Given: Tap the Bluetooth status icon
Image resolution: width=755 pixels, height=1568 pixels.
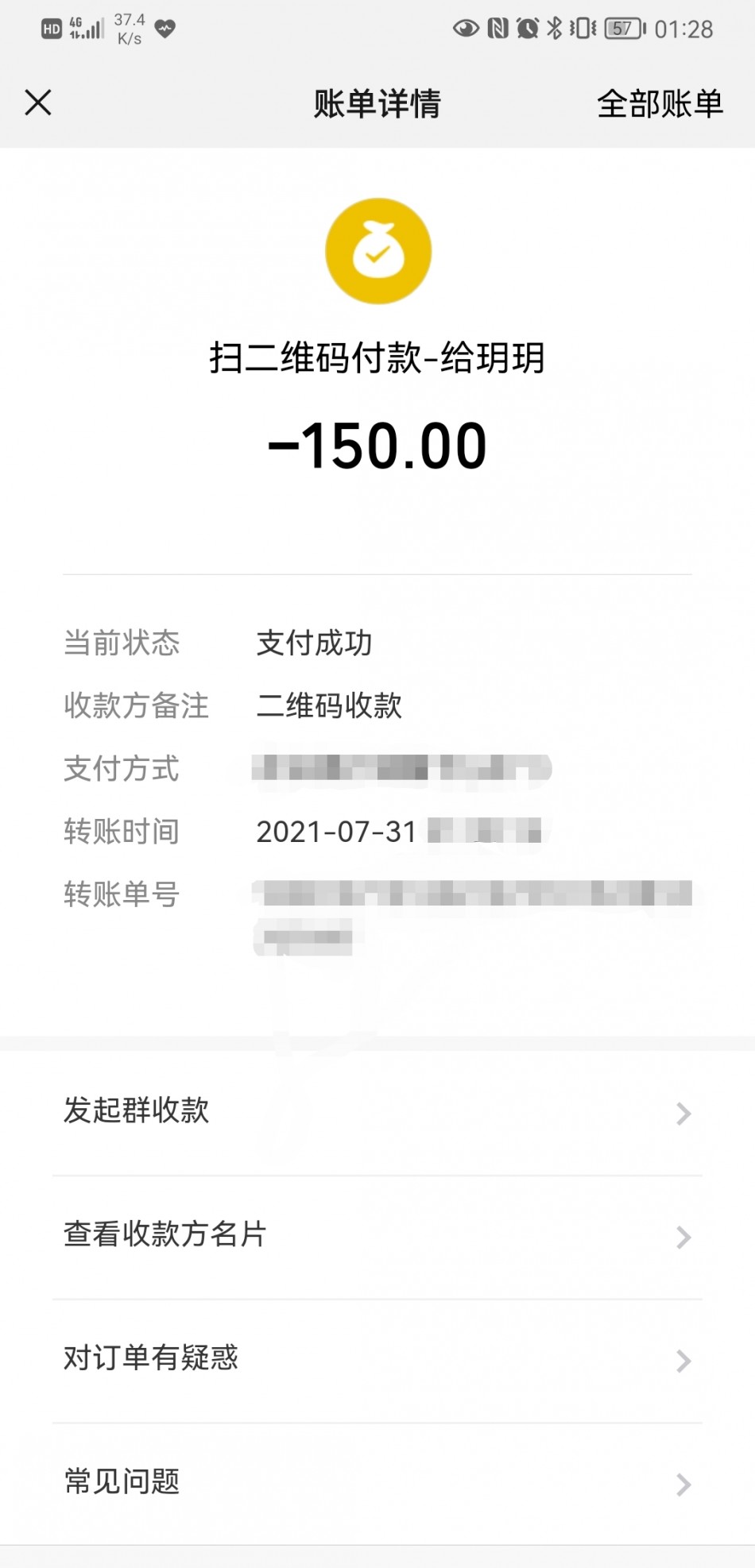Looking at the screenshot, I should click(x=555, y=29).
